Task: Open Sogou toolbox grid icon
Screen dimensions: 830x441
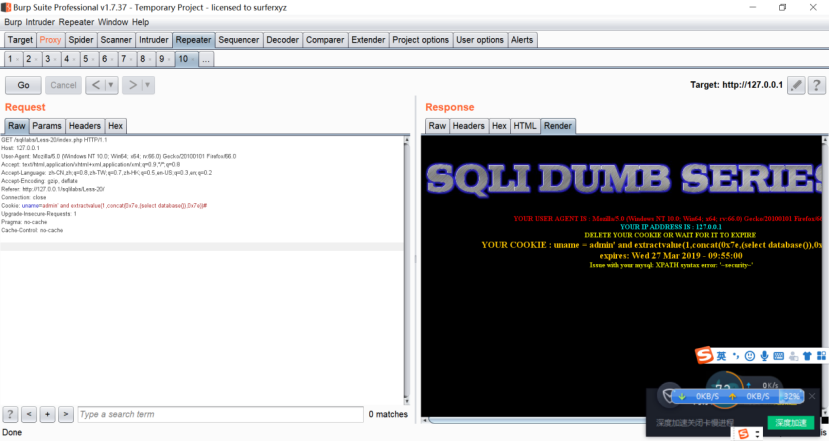Action: [x=821, y=356]
